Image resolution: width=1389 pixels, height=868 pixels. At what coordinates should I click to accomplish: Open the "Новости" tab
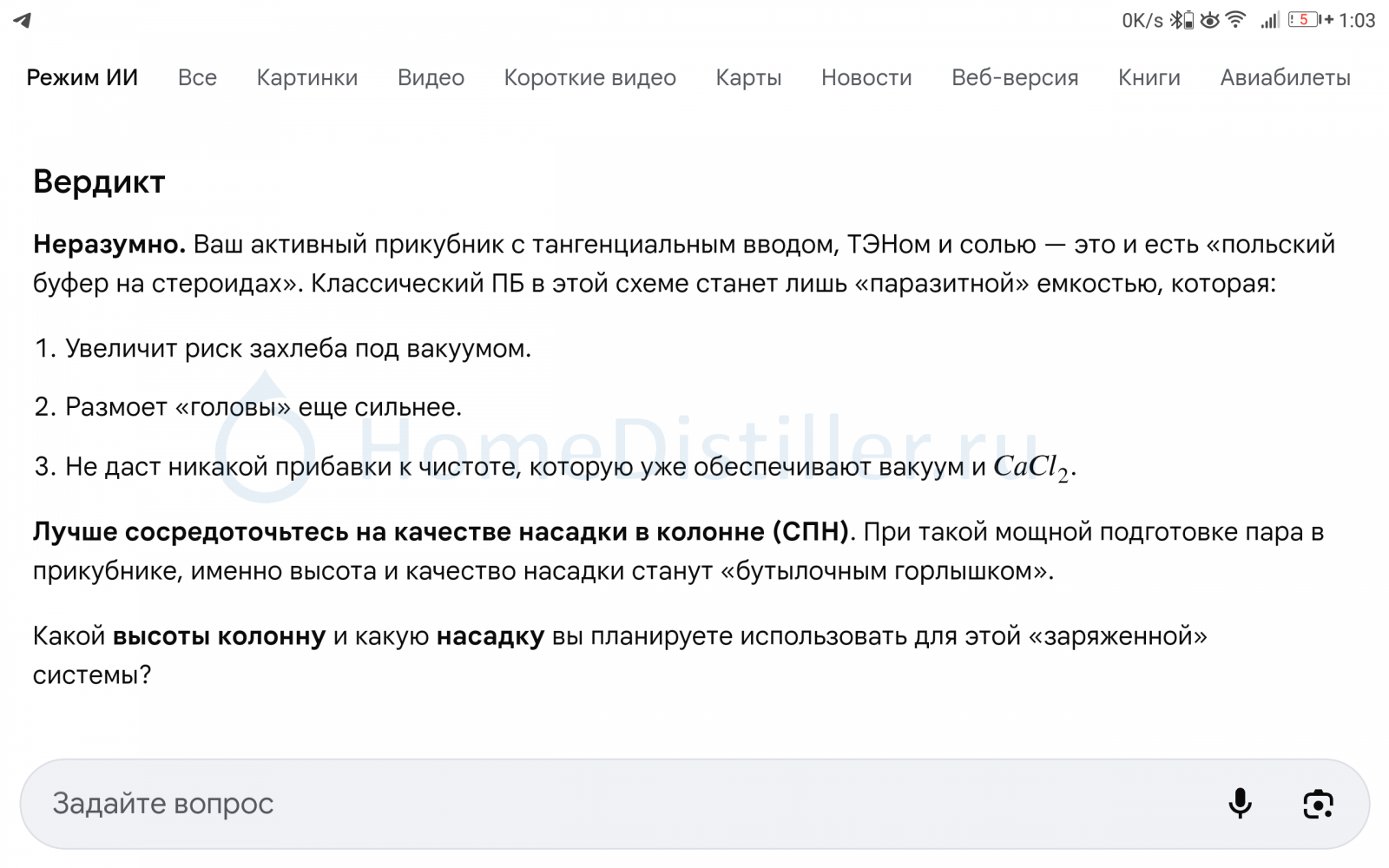pos(866,78)
